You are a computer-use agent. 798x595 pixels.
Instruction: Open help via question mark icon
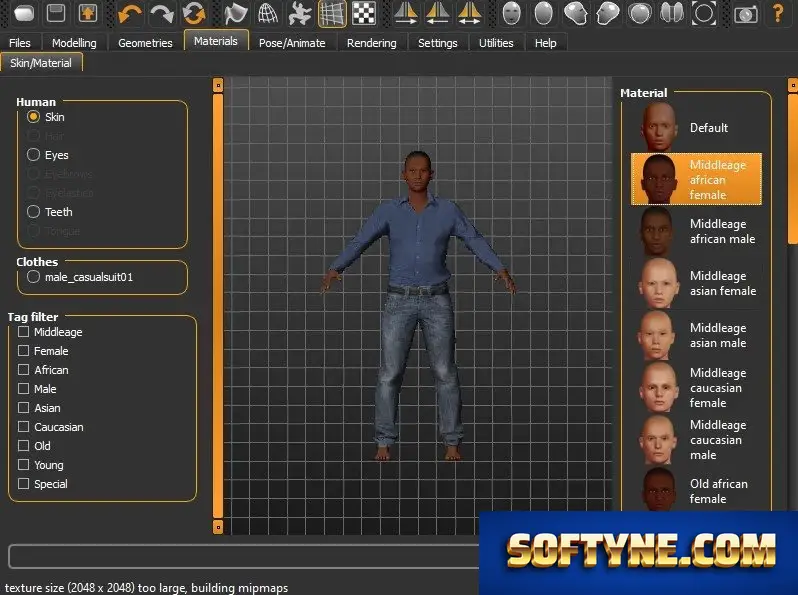(778, 13)
